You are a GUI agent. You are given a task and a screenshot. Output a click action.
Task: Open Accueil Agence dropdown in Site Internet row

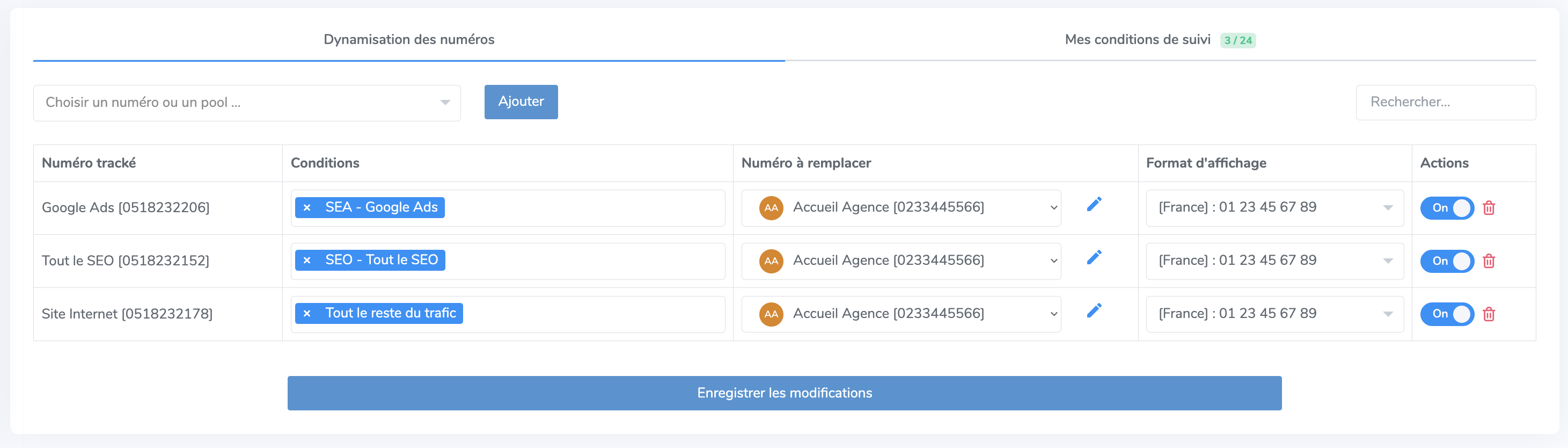coord(901,314)
